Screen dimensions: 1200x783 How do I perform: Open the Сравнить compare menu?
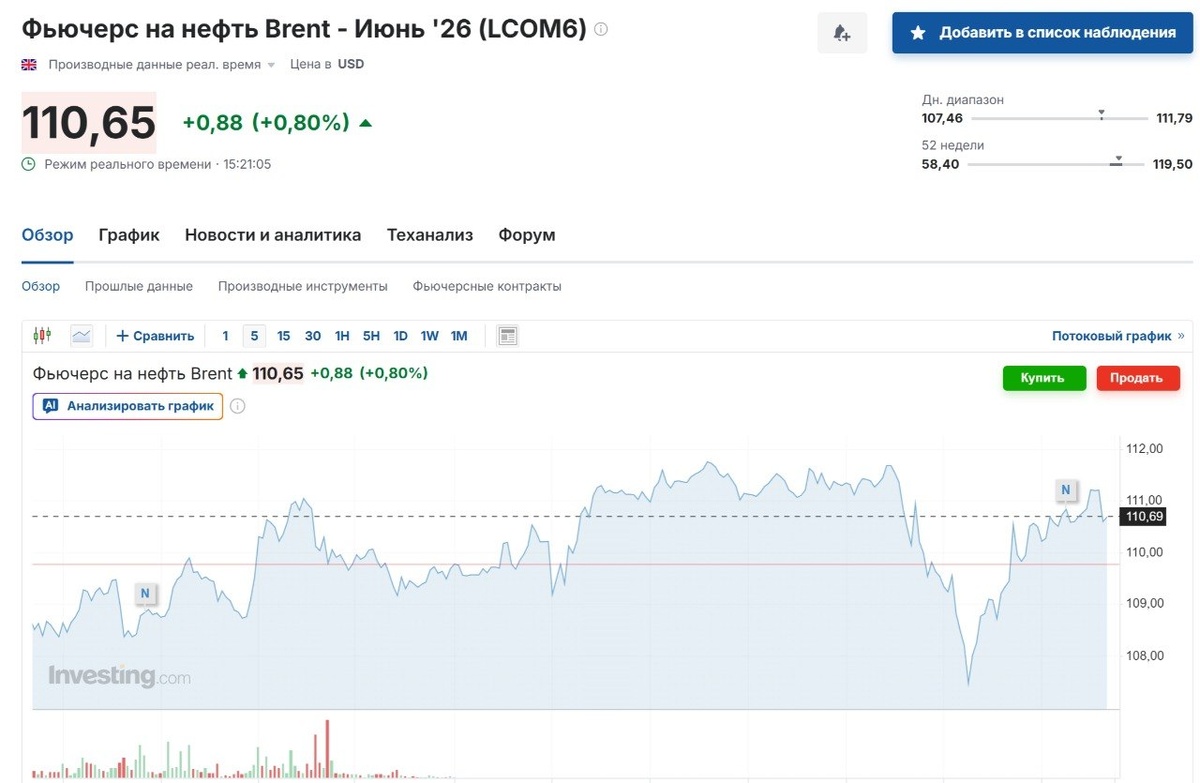click(154, 336)
